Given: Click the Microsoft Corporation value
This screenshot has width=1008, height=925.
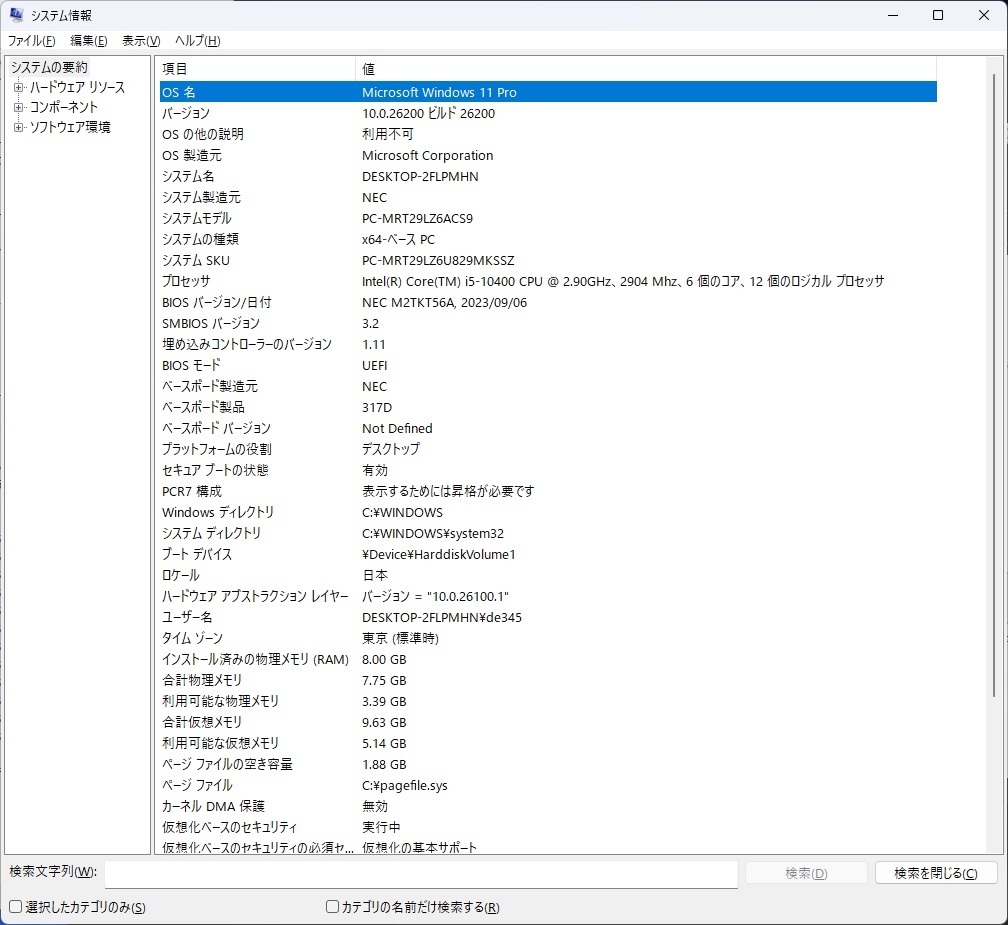Looking at the screenshot, I should coord(428,156).
